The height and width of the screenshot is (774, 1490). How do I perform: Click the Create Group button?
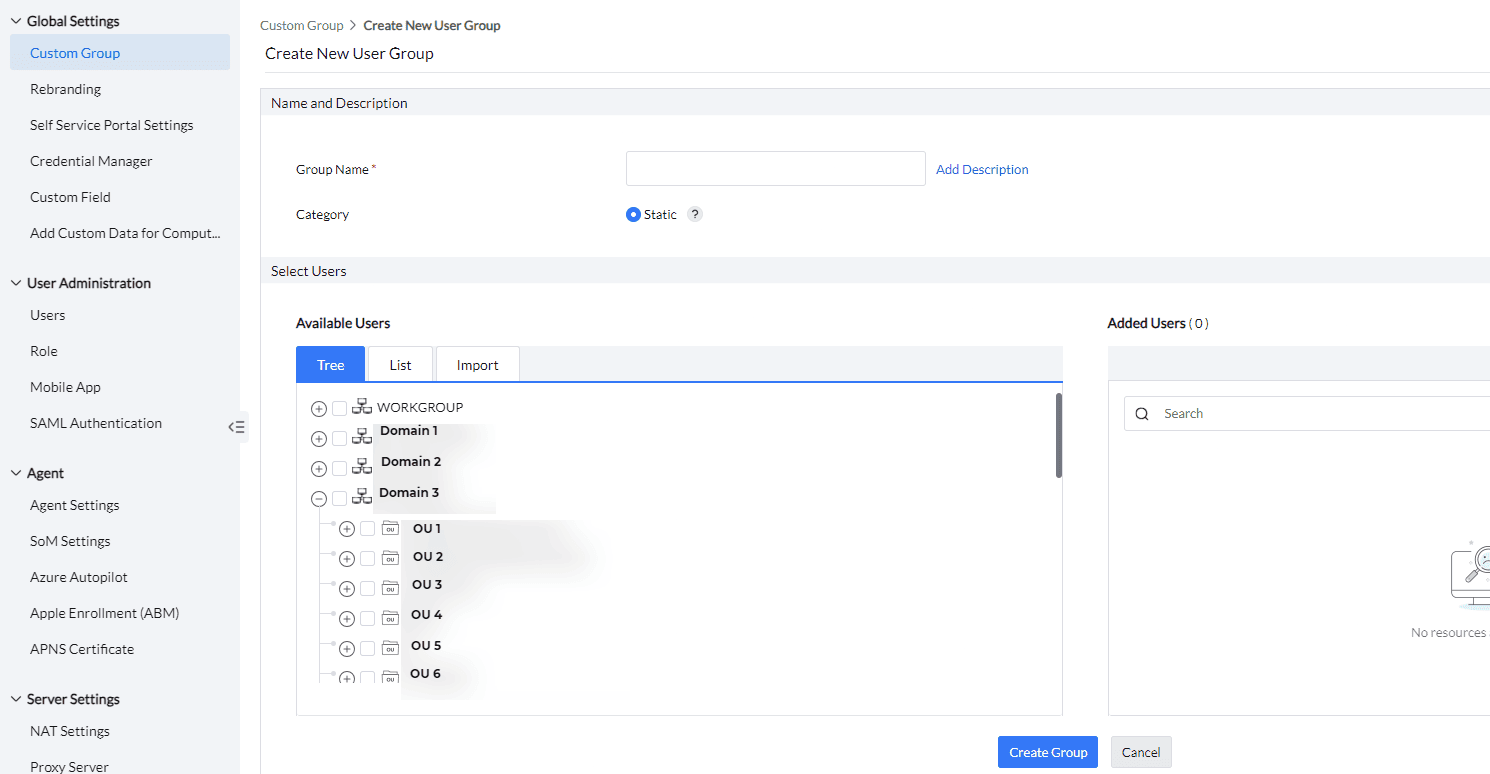1047,751
